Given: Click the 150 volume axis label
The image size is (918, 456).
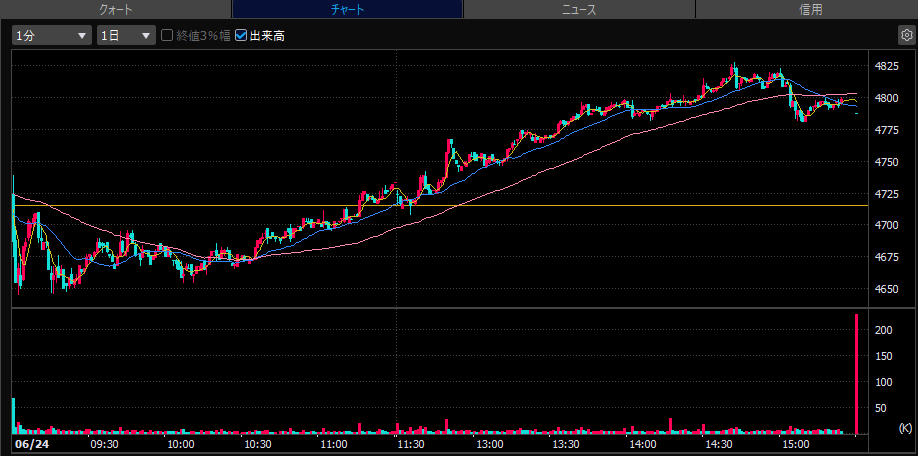Looking at the screenshot, I should pos(883,356).
